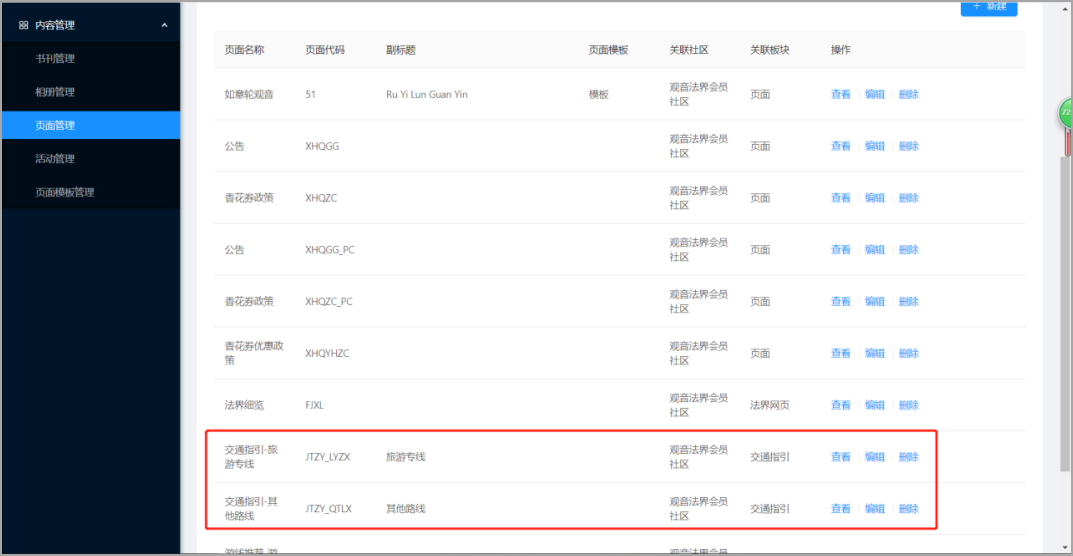Viewport: 1073px width, 556px height.
Task: Delete the XHQZC 香花券政策 row
Action: point(909,198)
